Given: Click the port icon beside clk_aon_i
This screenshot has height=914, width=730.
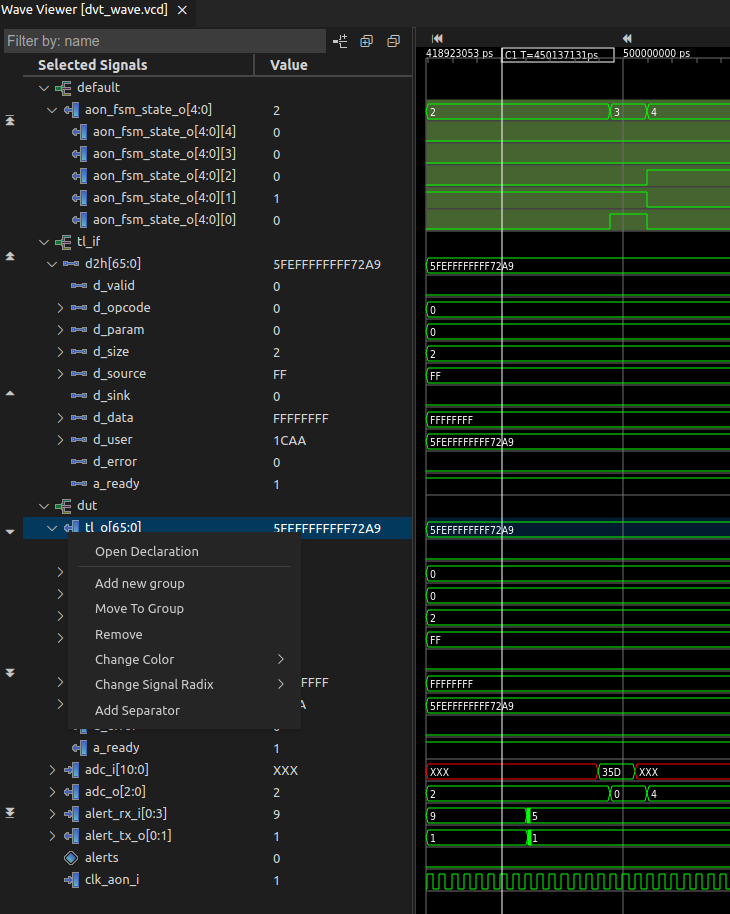Looking at the screenshot, I should point(71,880).
